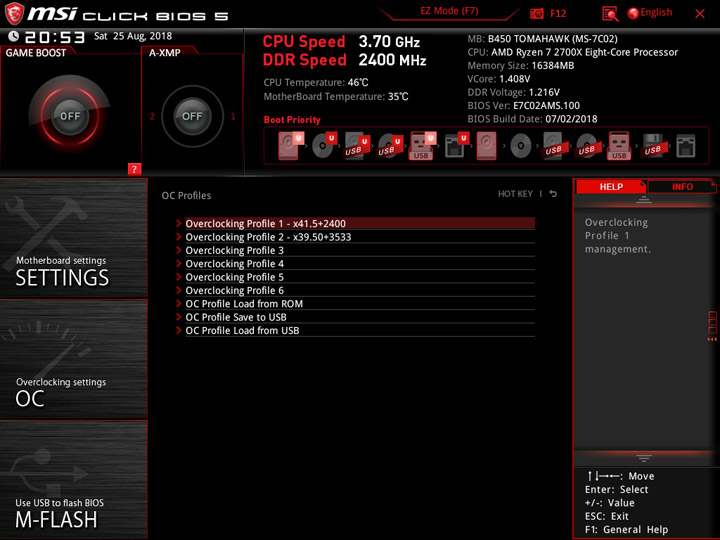Select the UEFI USB key boot icon
The image size is (720, 540).
pos(422,146)
